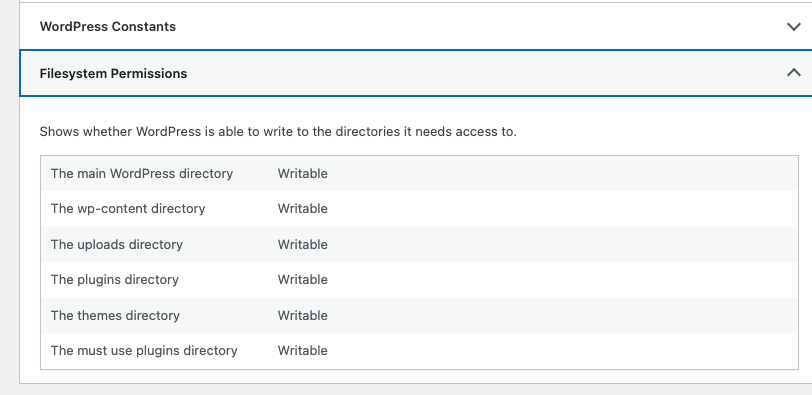Click blank space right of themes Writable value
This screenshot has width=812, height=395.
click(x=562, y=315)
